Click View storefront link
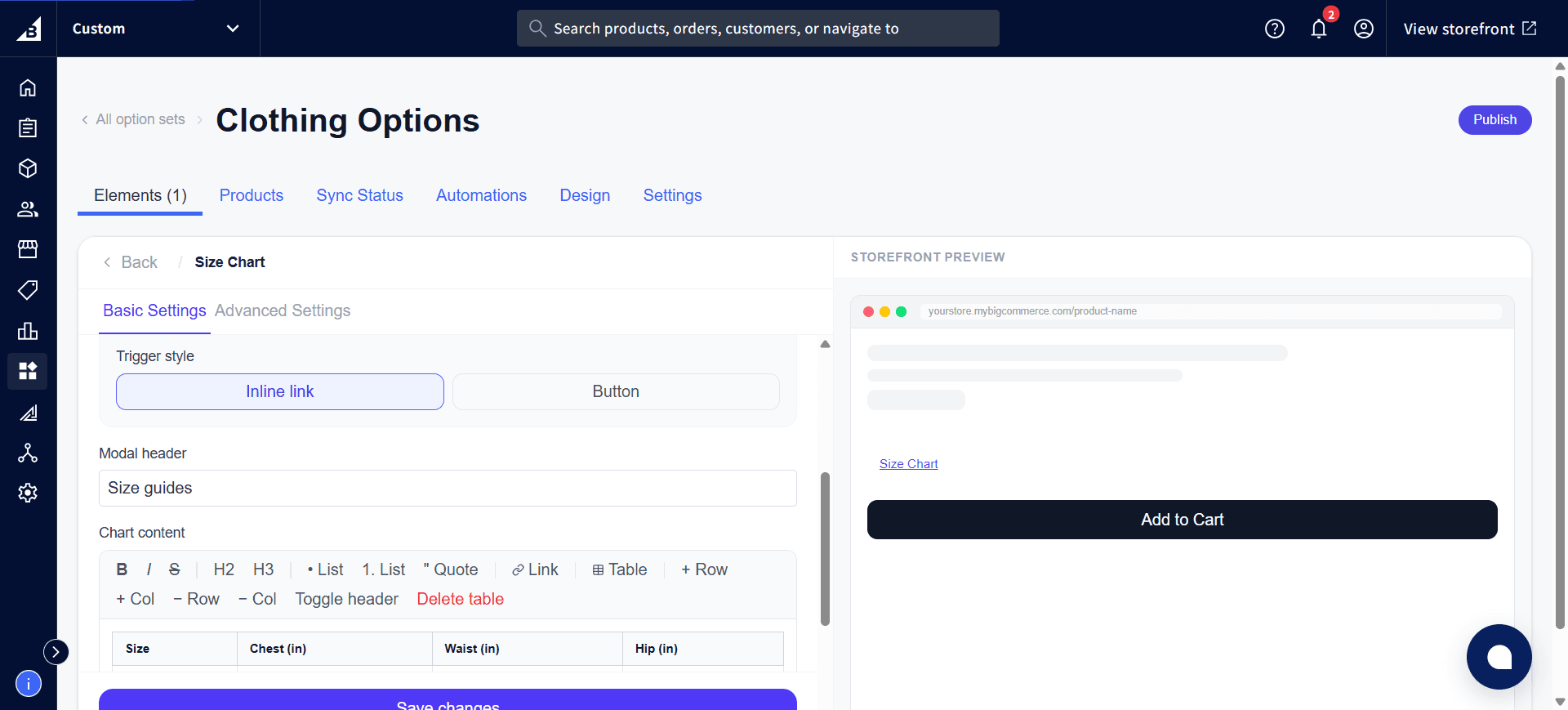Screen dimensions: 1568x710 1470,29
